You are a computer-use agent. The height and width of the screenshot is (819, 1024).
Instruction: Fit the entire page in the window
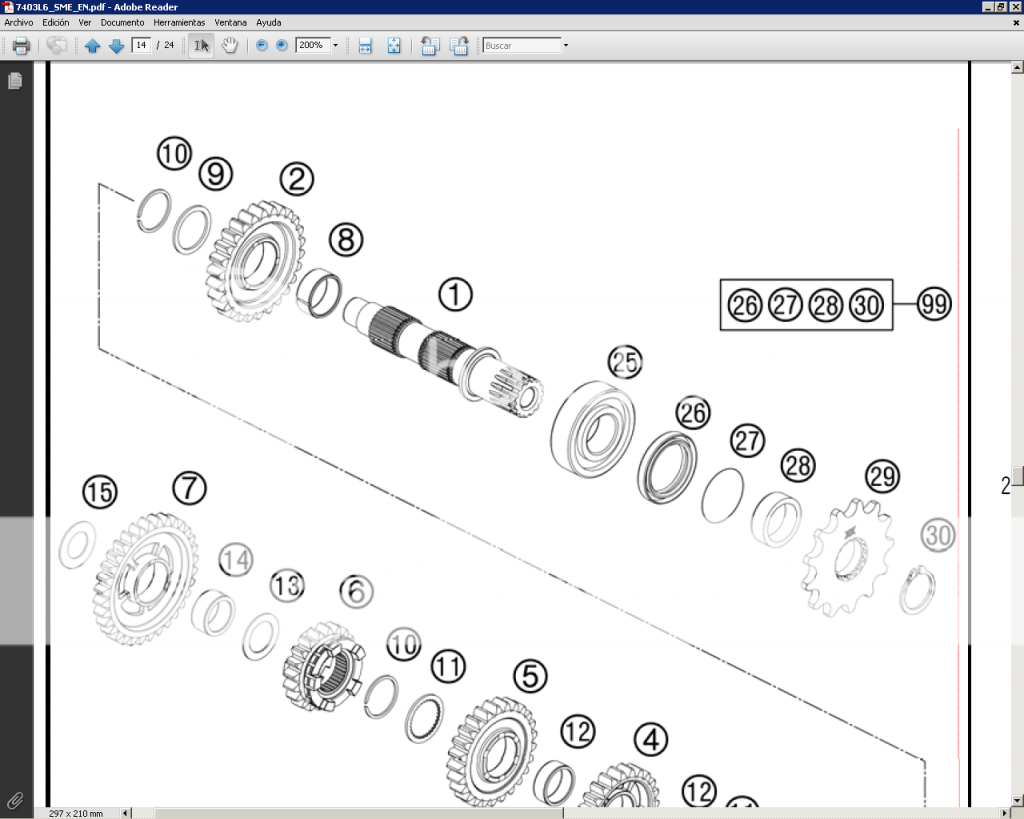393,45
